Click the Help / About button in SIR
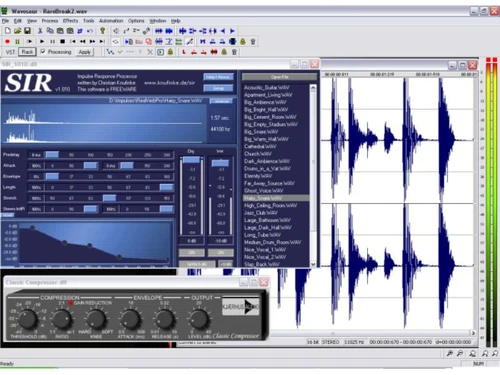 point(218,77)
